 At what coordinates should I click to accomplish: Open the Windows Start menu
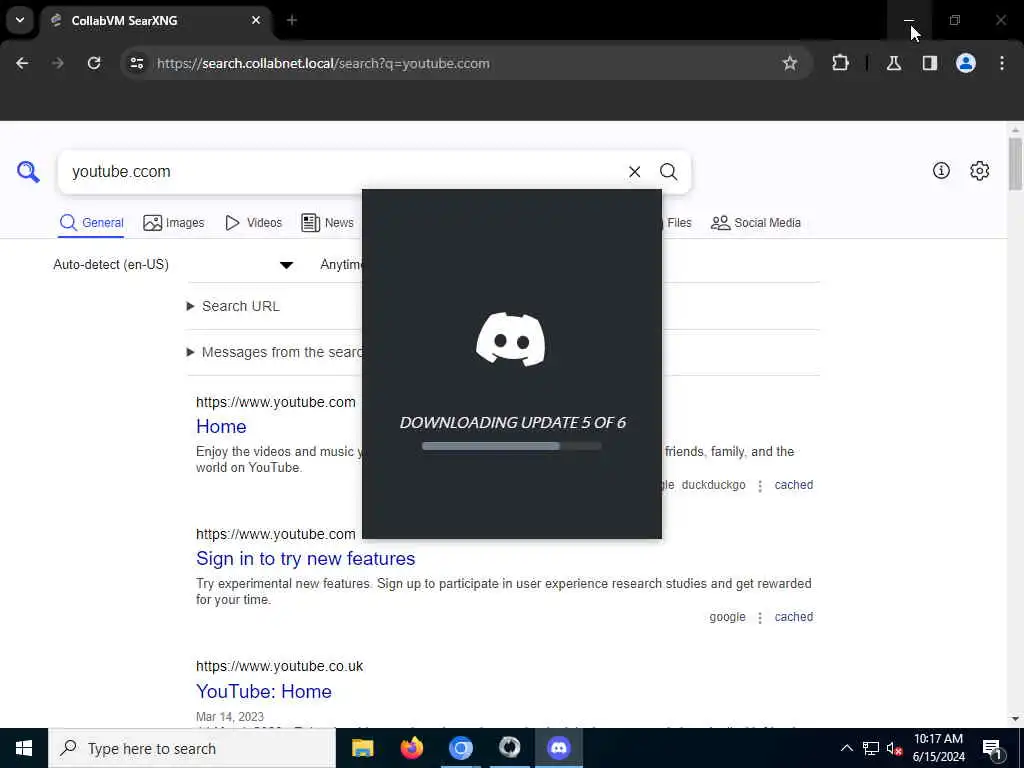(x=24, y=748)
